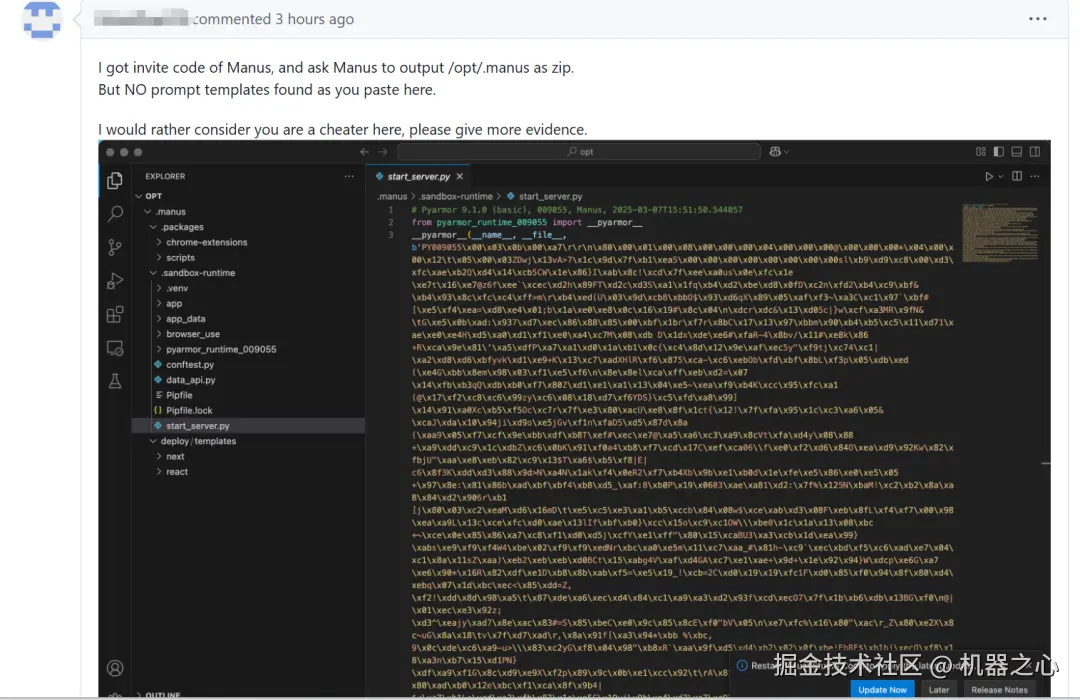Open the run button dropdown arrow
The width and height of the screenshot is (1080, 700).
tap(1001, 176)
